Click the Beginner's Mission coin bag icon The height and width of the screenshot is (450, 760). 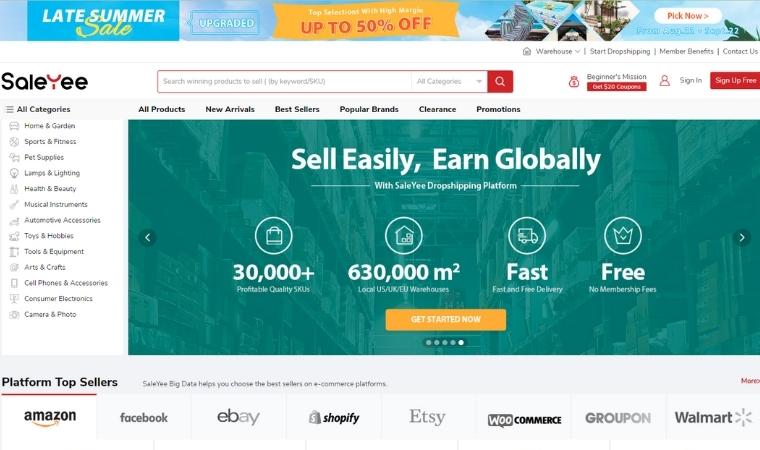pyautogui.click(x=574, y=81)
